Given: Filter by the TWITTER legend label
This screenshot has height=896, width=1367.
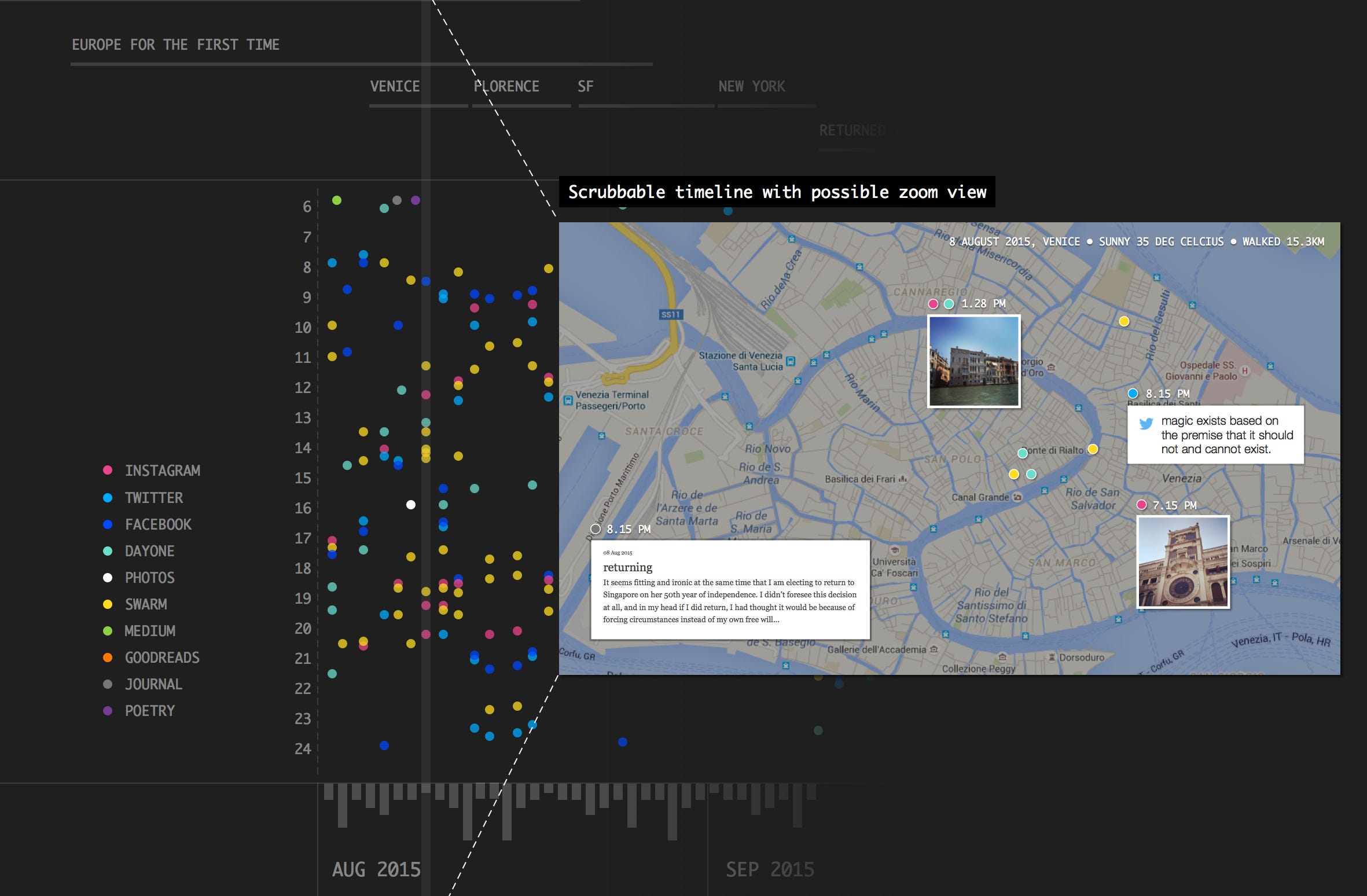Looking at the screenshot, I should pyautogui.click(x=154, y=498).
